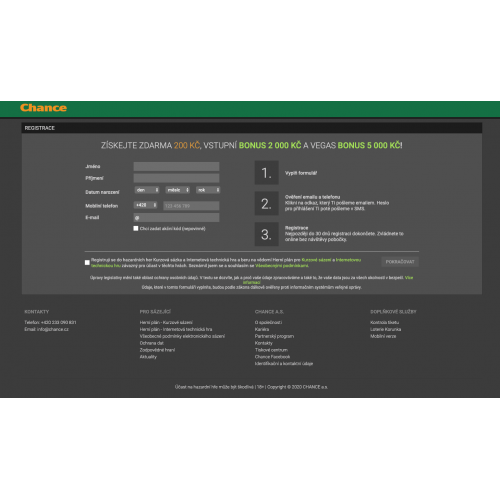
Task: Click the step 3 number tile
Action: point(267,234)
